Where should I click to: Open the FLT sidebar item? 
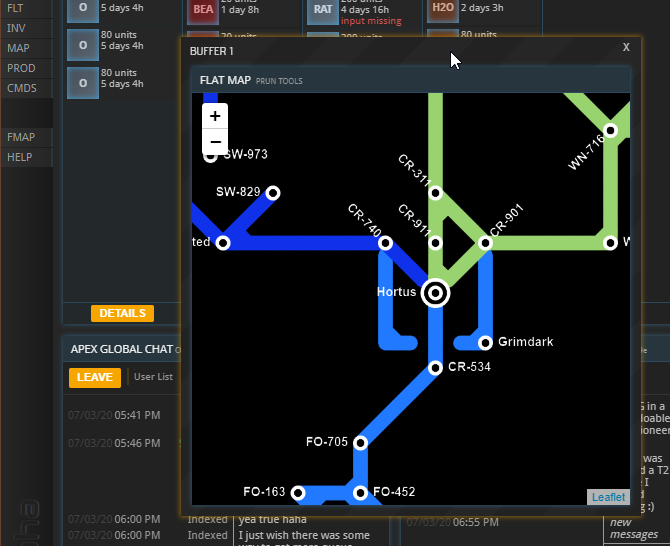pos(26,9)
